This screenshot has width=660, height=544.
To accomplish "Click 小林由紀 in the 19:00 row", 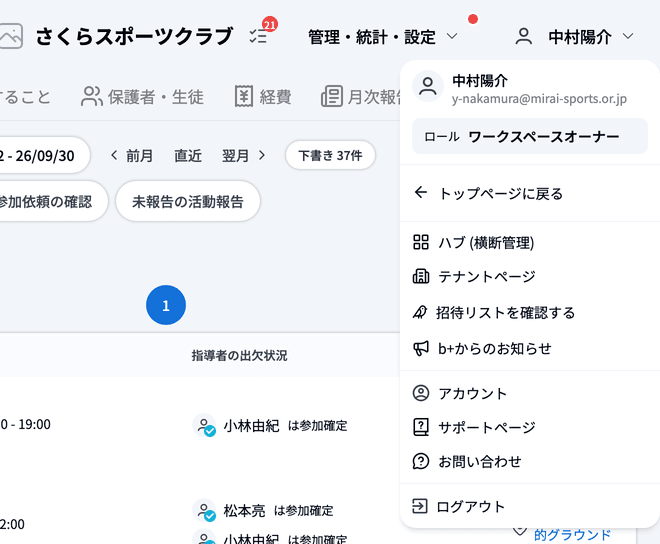I will click(251, 426).
